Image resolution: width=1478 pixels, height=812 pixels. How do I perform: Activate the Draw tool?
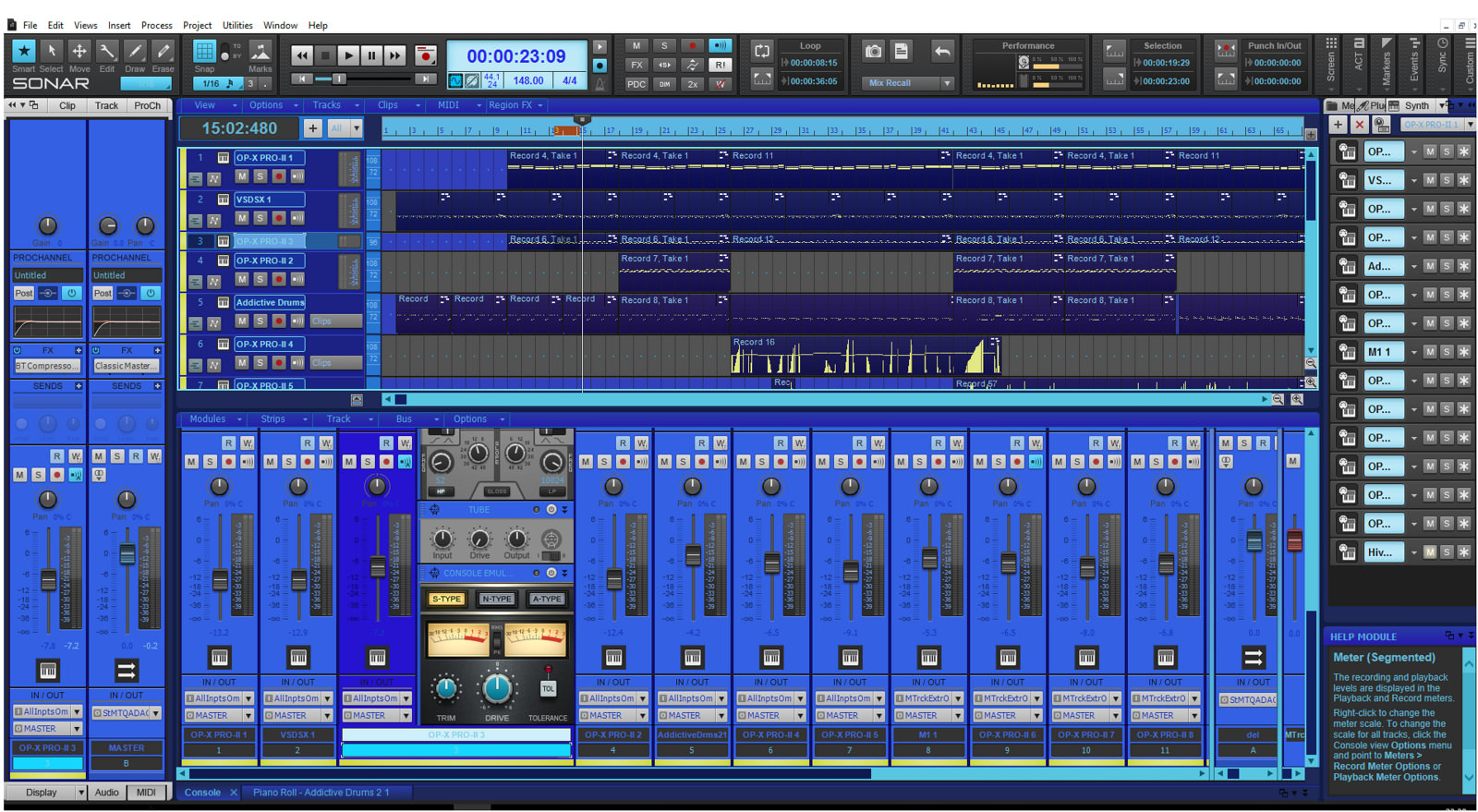(x=136, y=52)
